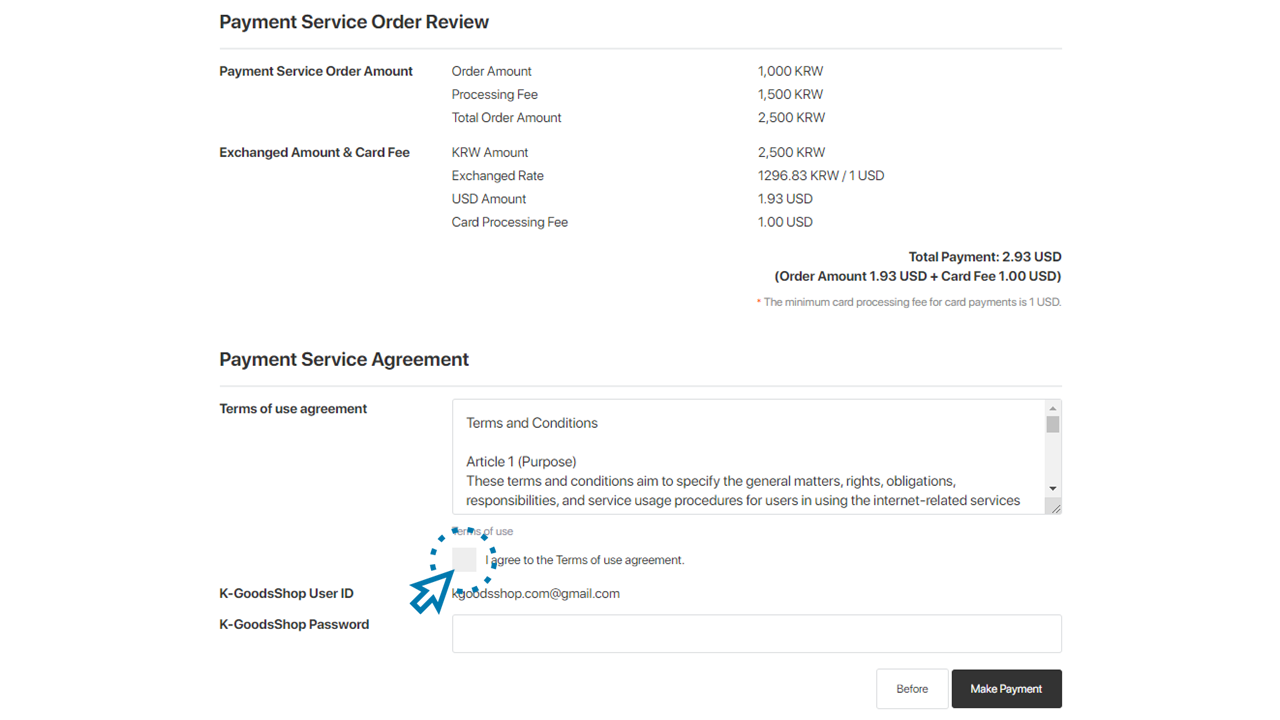Viewport: 1280px width, 720px height.
Task: Click the 1296.83 KRW / 1 USD exchange rate
Action: [821, 176]
